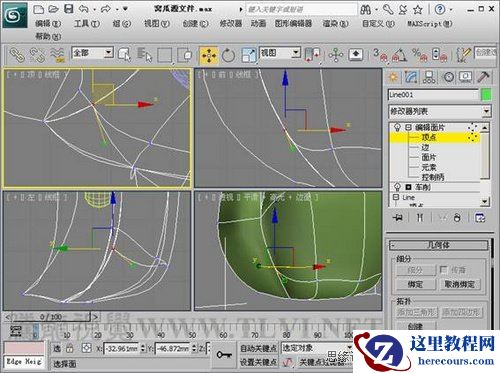Click the binoculars search icon
500x373 pixels.
(x=365, y=9)
